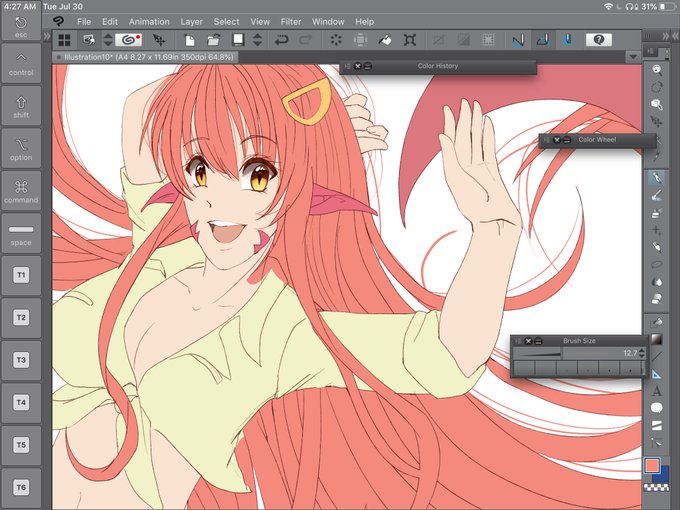Toggle snap to special ruler
Image resolution: width=680 pixels, height=510 pixels.
[x=543, y=40]
